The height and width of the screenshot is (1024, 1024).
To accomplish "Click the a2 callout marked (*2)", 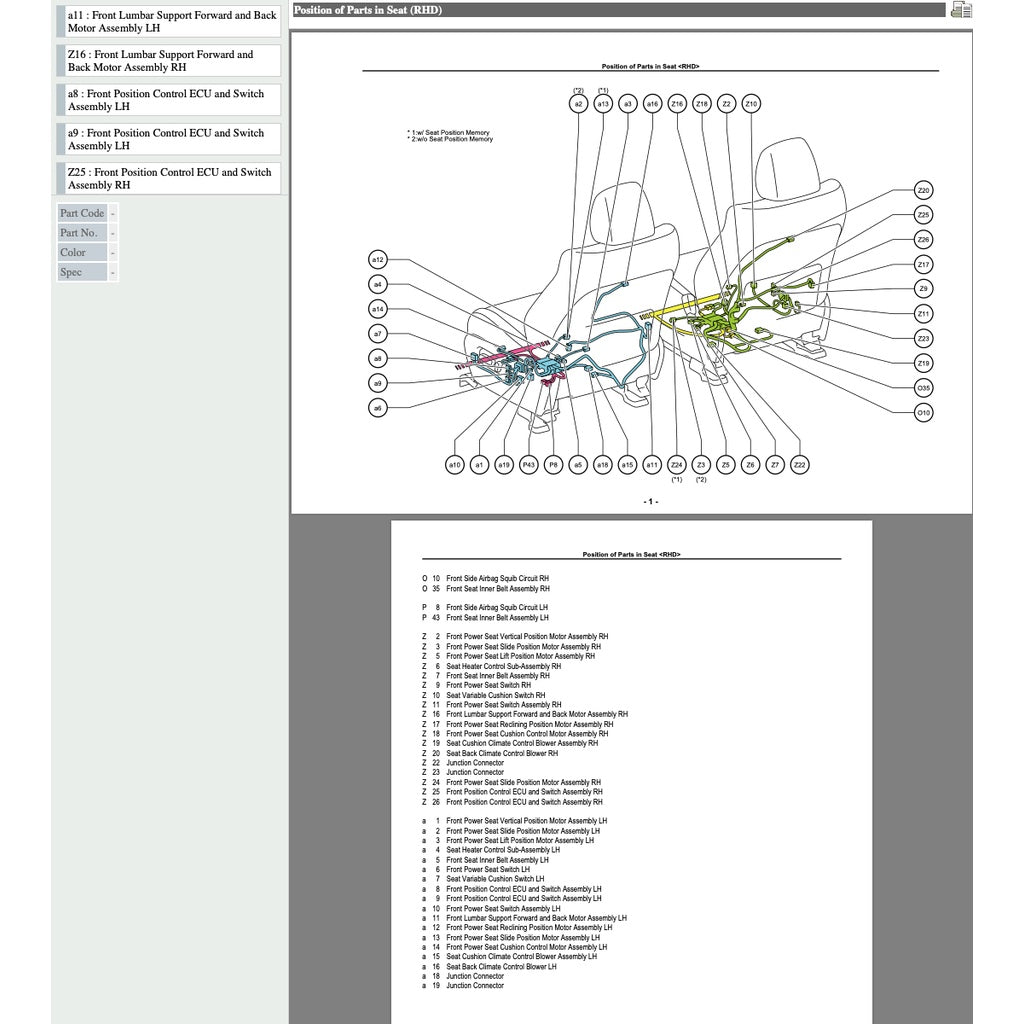I will click(578, 103).
